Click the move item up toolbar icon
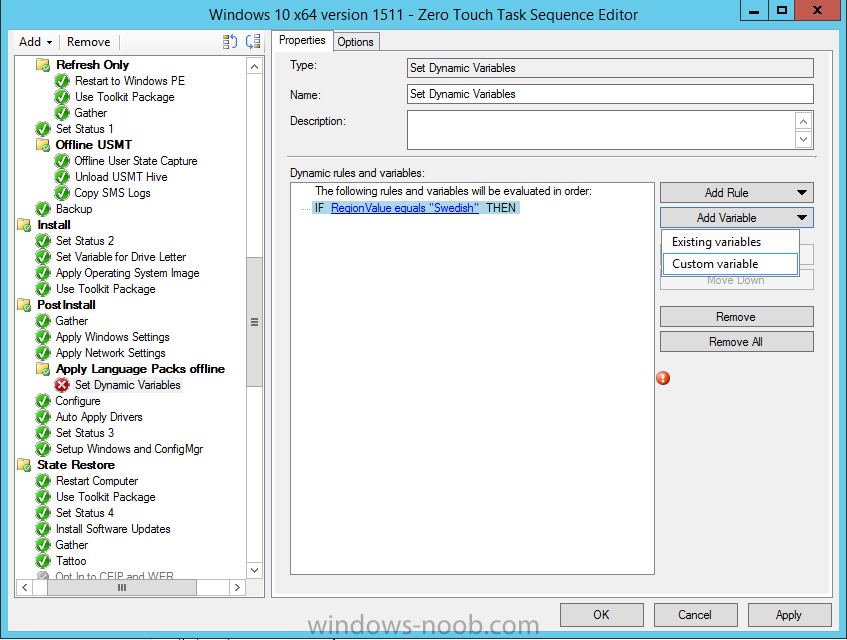 [230, 42]
